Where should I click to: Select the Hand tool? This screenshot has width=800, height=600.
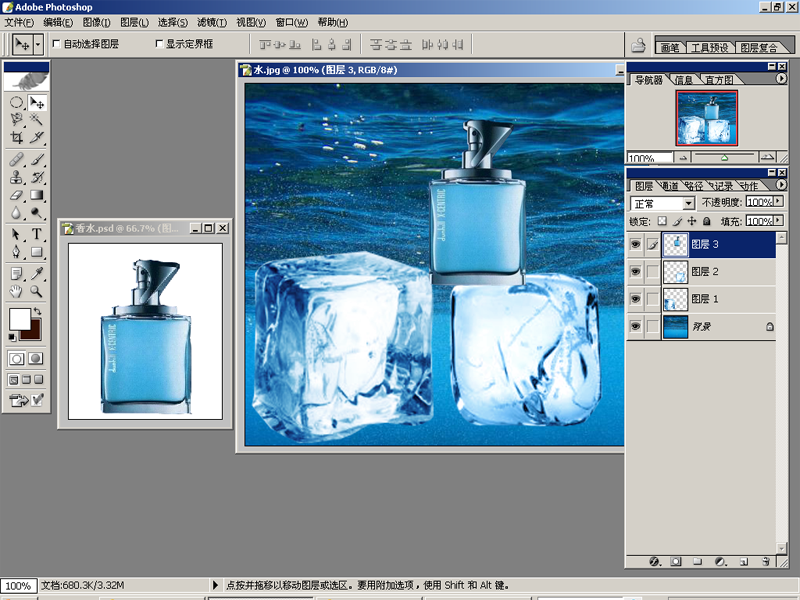[16, 291]
